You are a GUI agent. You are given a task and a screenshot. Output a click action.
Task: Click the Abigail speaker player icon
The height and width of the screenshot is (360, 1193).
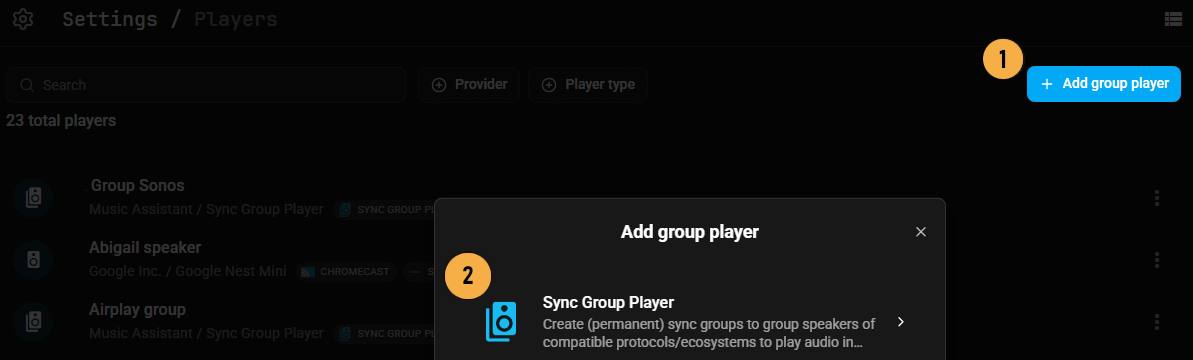click(33, 260)
